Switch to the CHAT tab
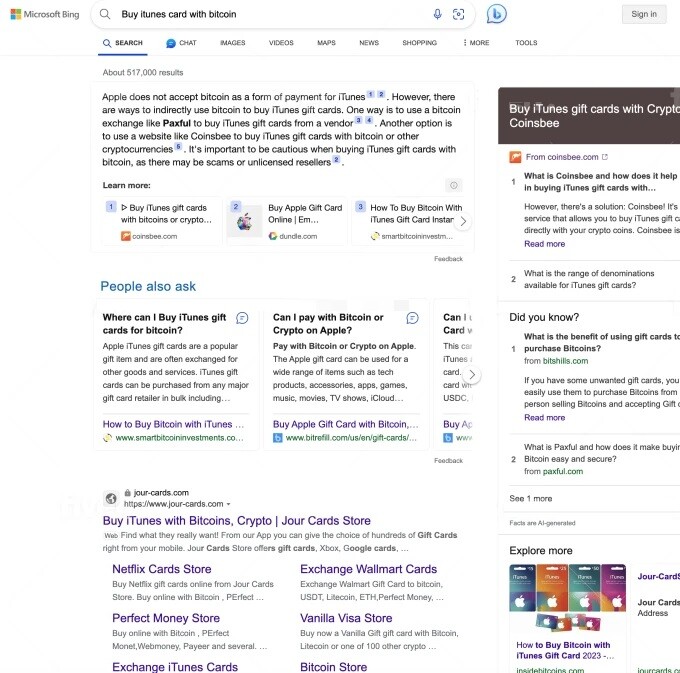The width and height of the screenshot is (680, 673). click(181, 43)
